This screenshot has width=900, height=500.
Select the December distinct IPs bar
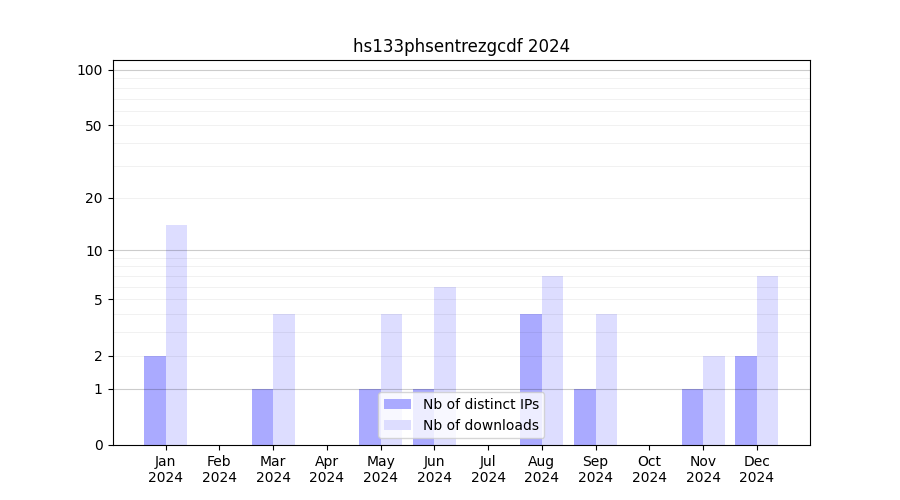[746, 400]
